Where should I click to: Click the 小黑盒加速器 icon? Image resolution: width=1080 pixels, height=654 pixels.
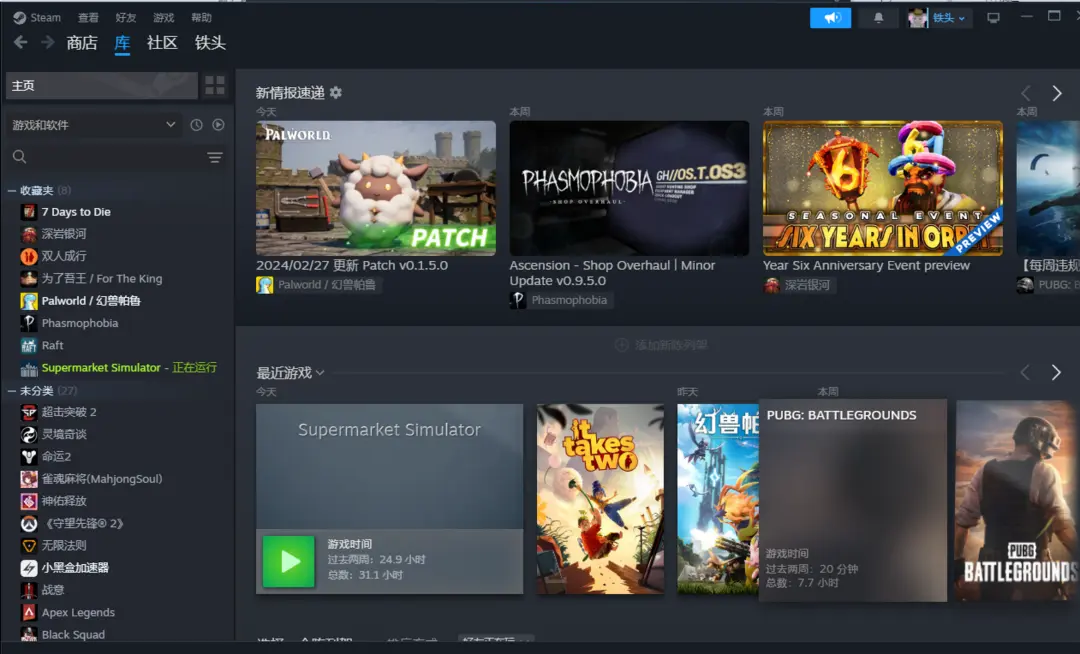(x=29, y=568)
